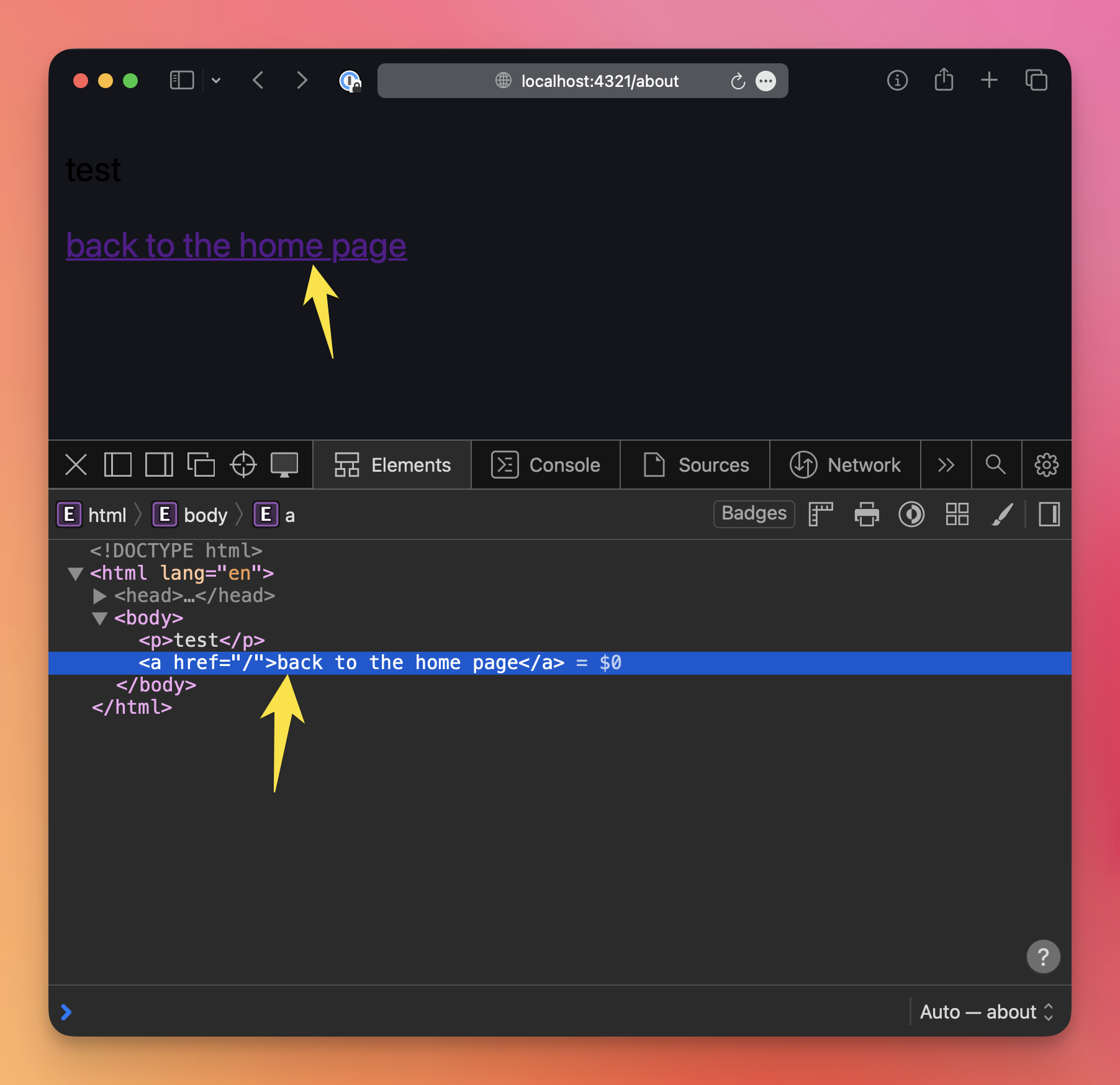Image resolution: width=1120 pixels, height=1085 pixels.
Task: Open device settings monitor icon
Action: point(284,465)
